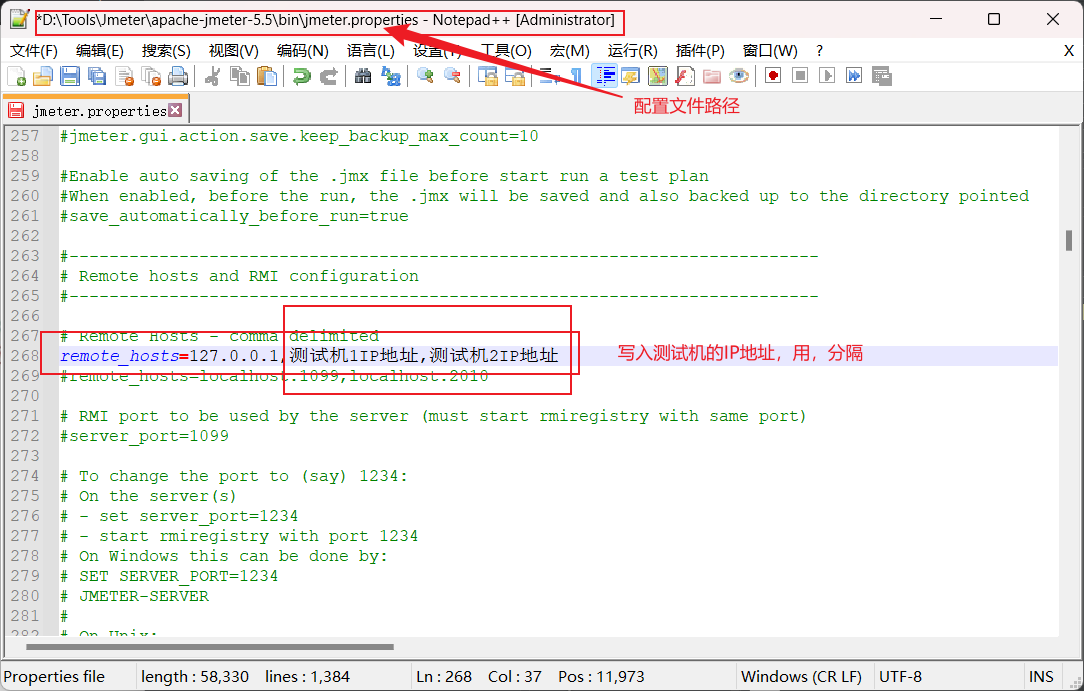The image size is (1084, 691).
Task: Toggle Synchronize Vertical Scrolling icon
Action: 487,76
